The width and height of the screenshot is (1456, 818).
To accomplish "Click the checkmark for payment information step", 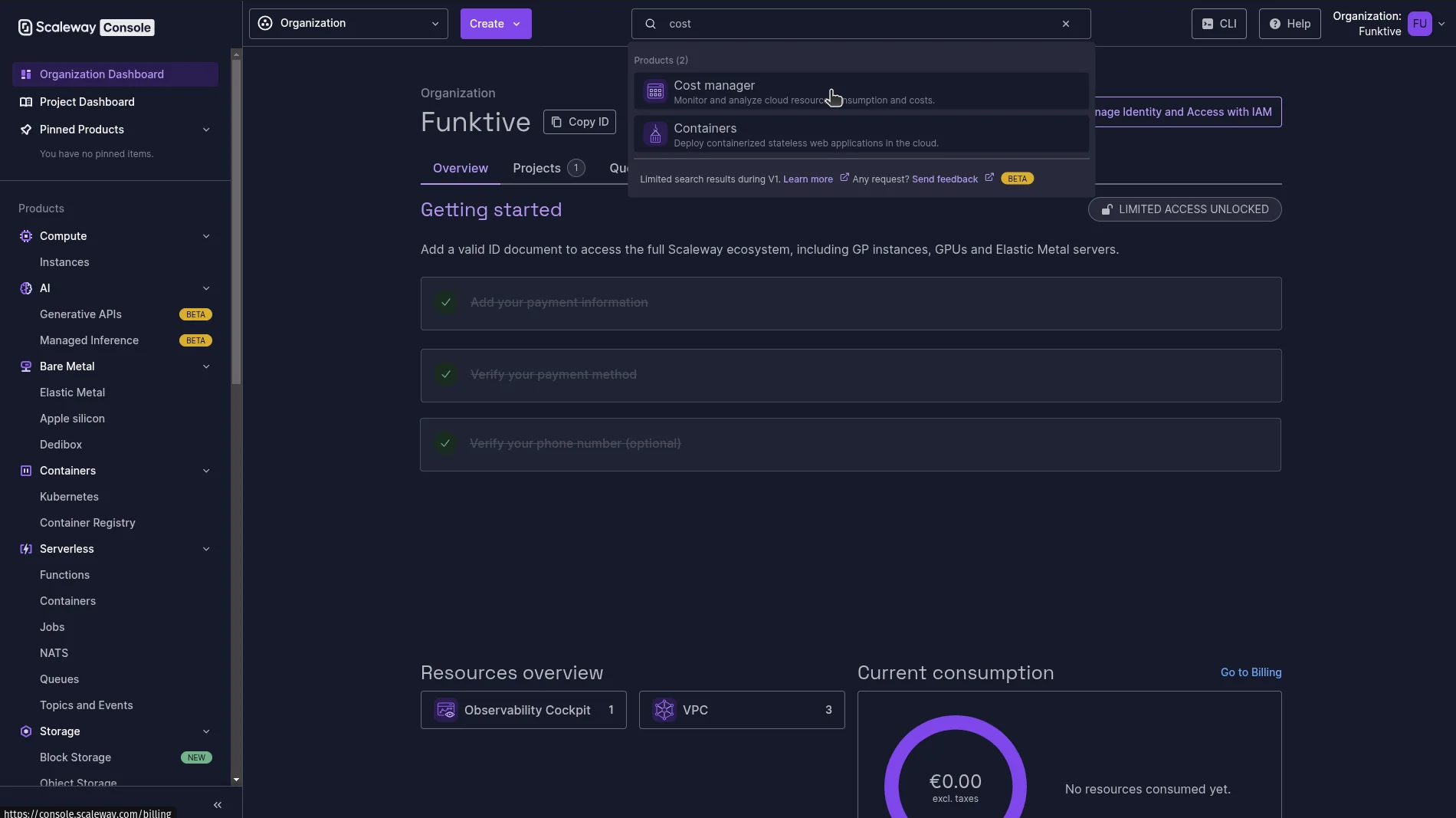I will click(446, 303).
